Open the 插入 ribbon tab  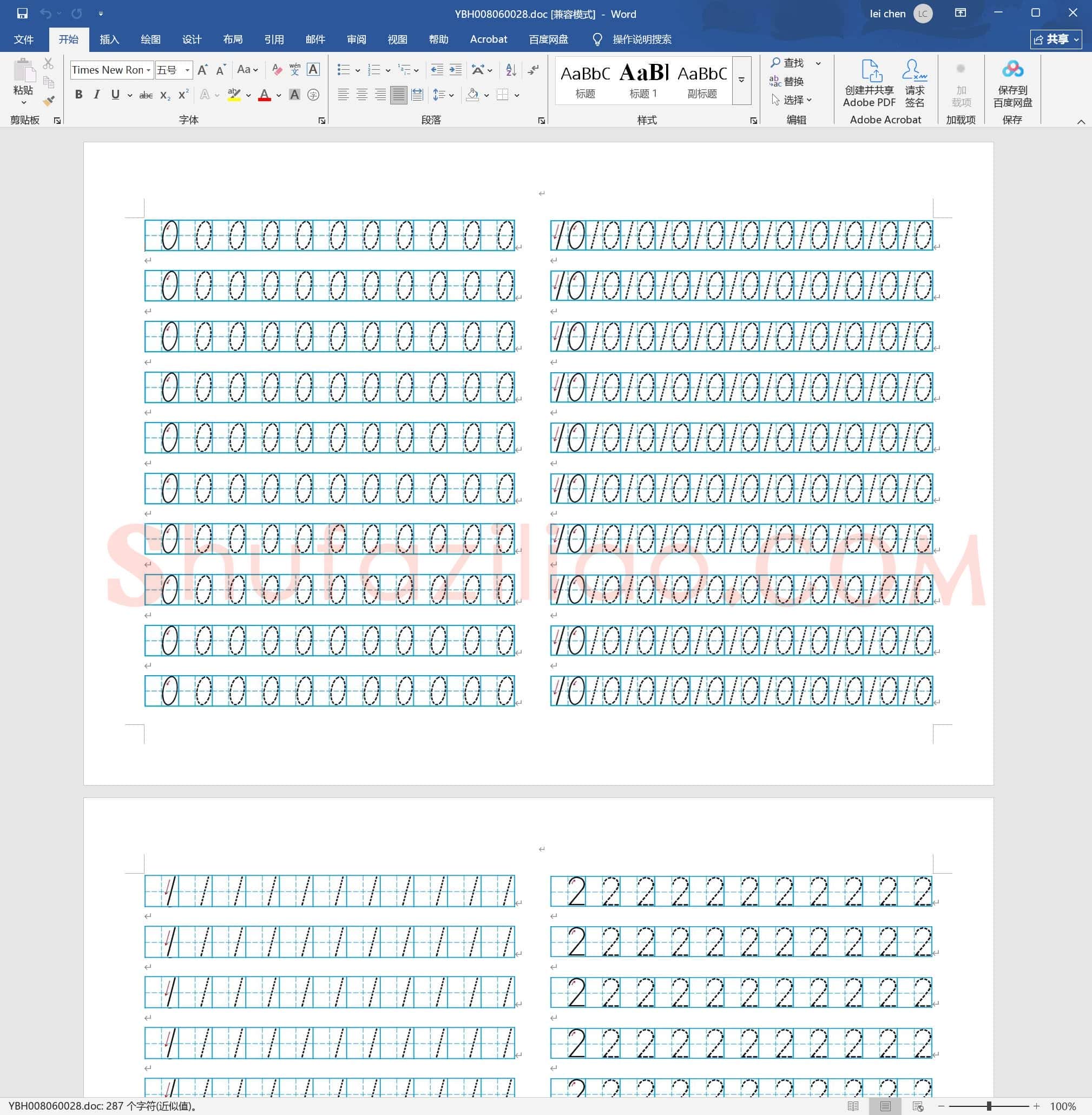[109, 39]
